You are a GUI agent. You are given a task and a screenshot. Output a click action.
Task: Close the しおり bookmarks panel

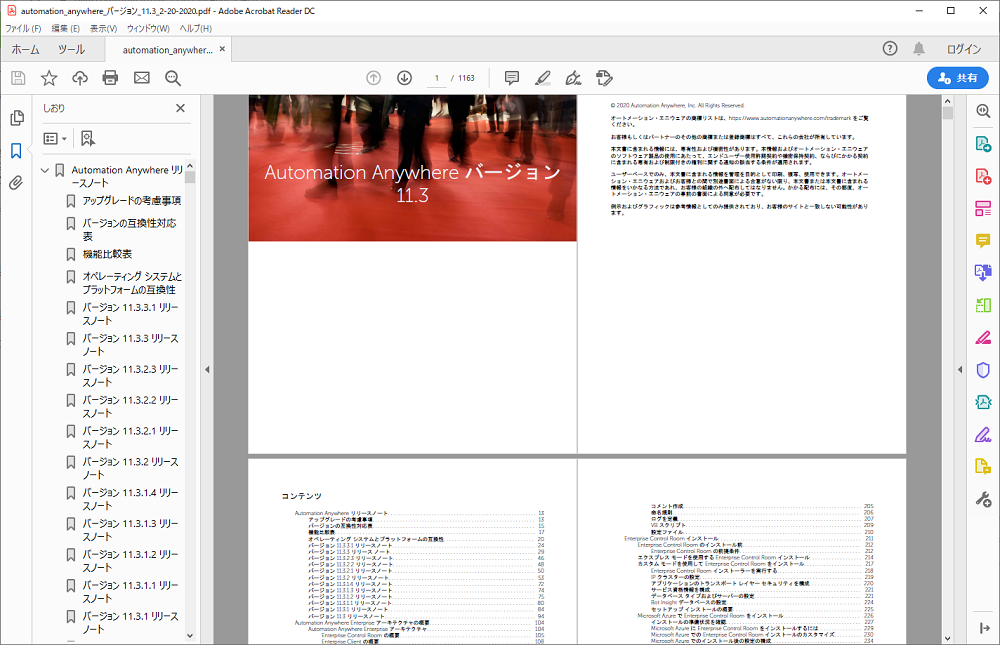pyautogui.click(x=180, y=108)
